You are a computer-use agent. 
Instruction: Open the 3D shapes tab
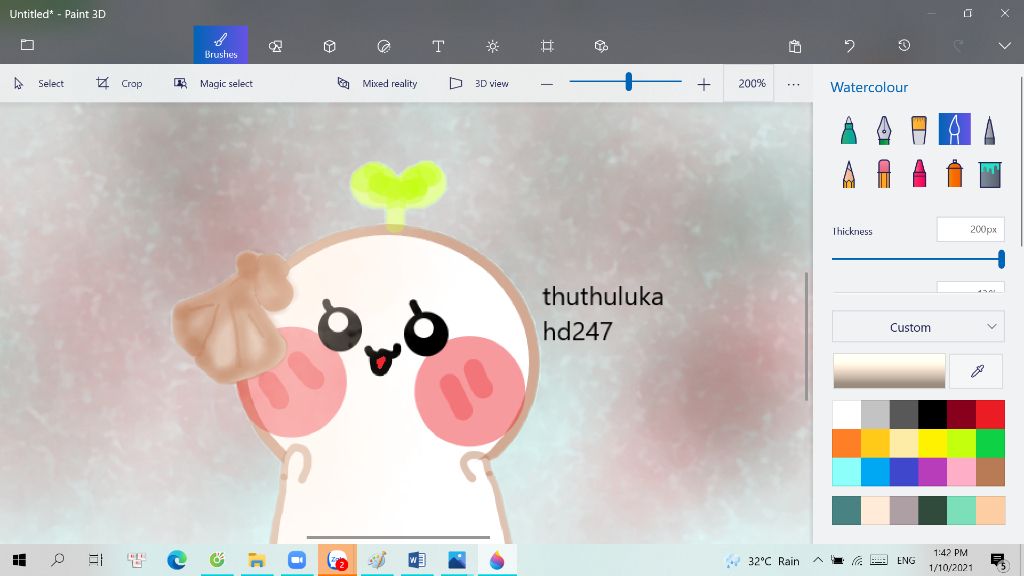pyautogui.click(x=330, y=46)
